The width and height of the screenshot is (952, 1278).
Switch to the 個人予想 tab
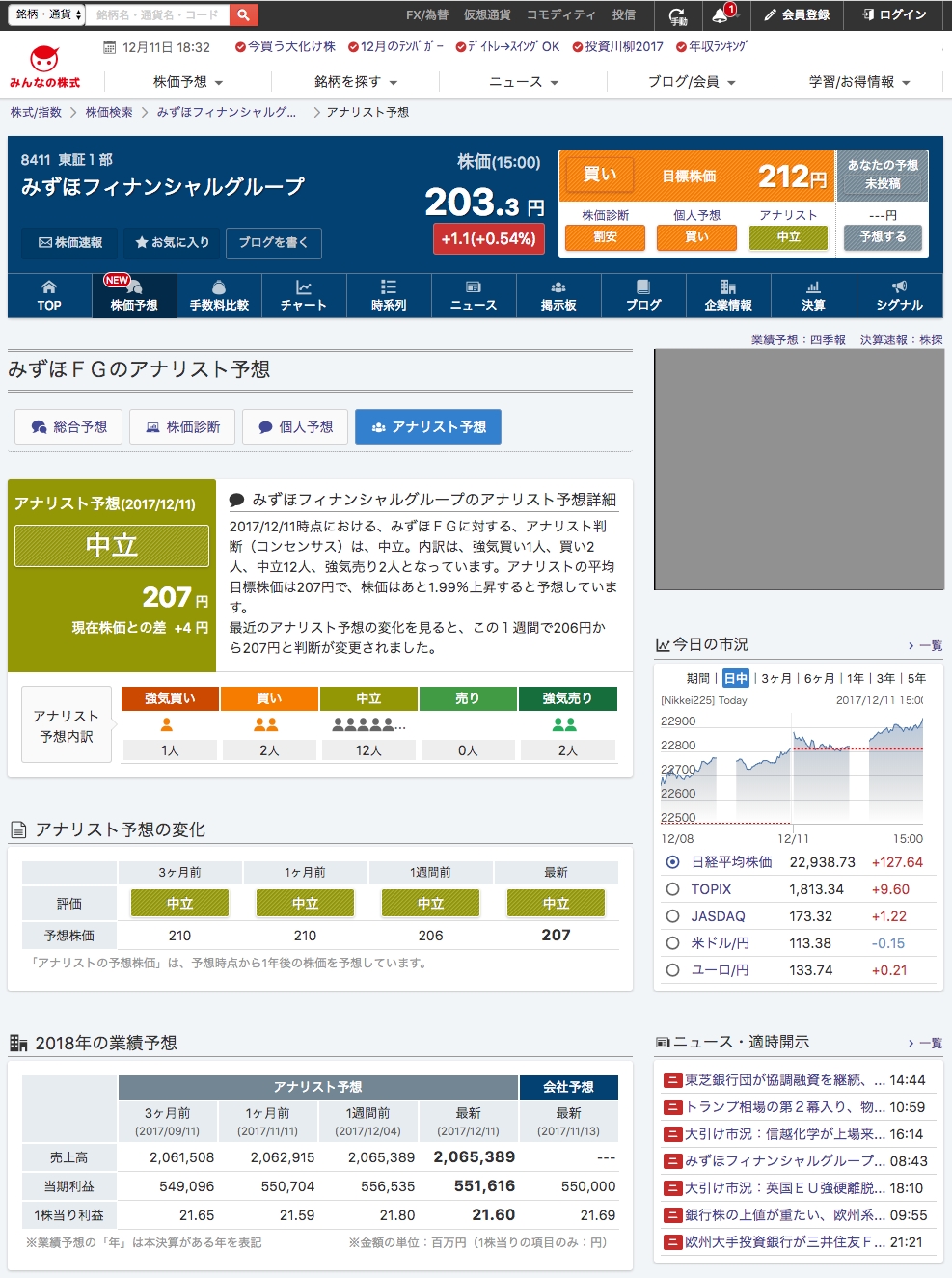tap(295, 426)
